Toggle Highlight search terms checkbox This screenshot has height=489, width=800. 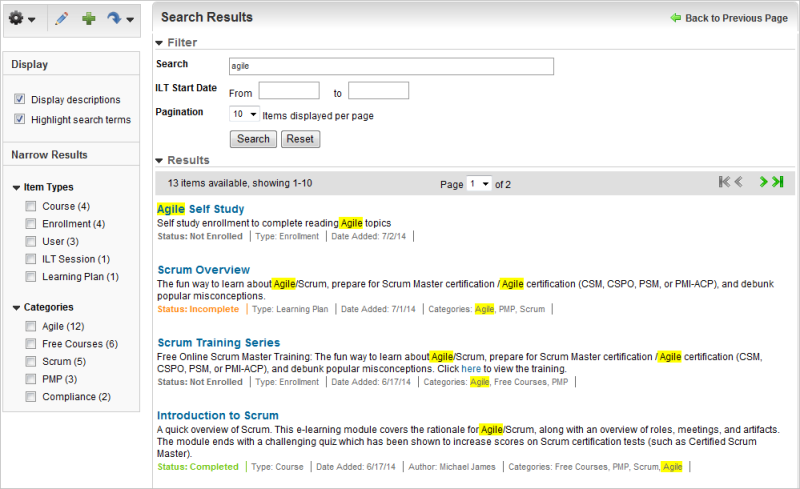(x=19, y=119)
